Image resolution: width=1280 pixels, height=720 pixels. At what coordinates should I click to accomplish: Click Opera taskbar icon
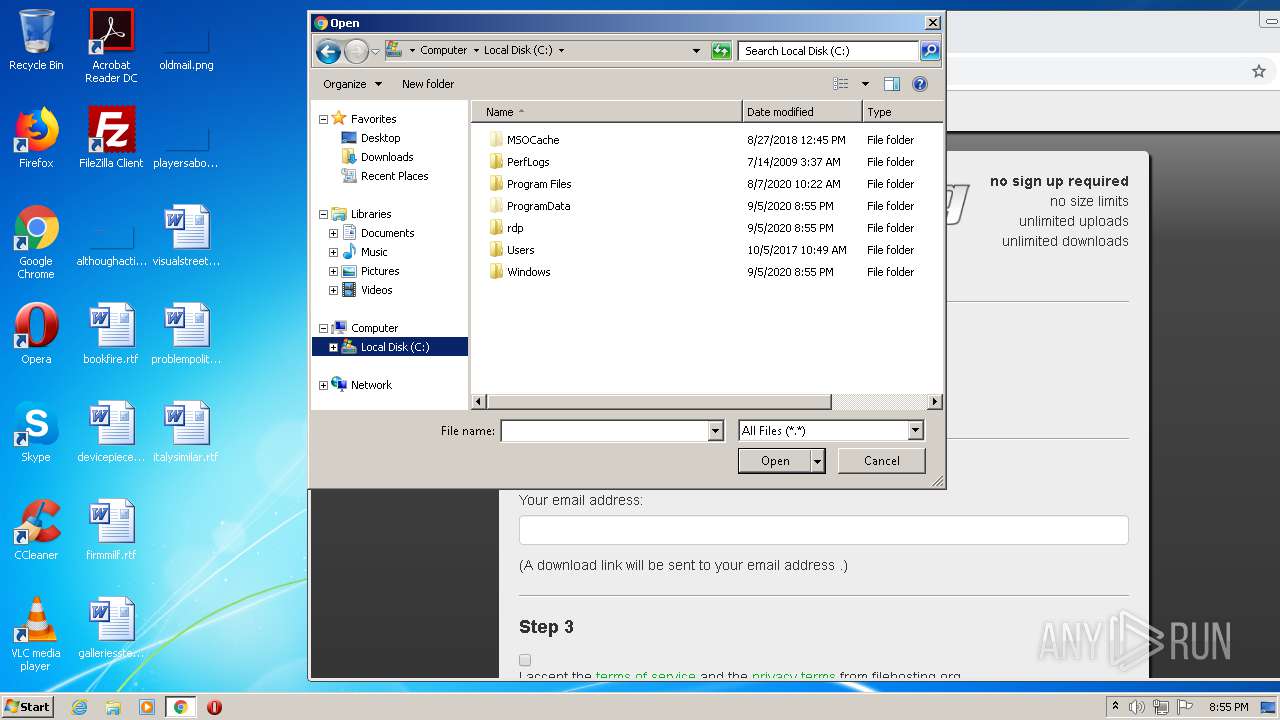pyautogui.click(x=214, y=707)
